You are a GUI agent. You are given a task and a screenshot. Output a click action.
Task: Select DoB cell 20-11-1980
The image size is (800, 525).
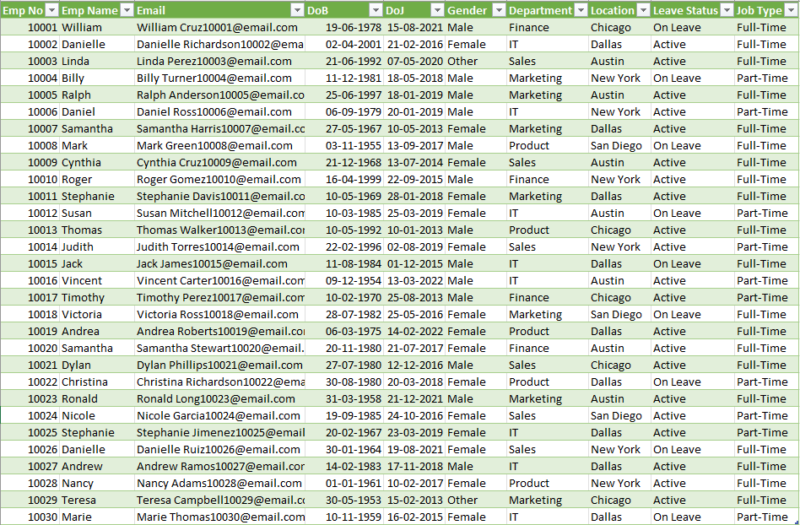tap(345, 348)
